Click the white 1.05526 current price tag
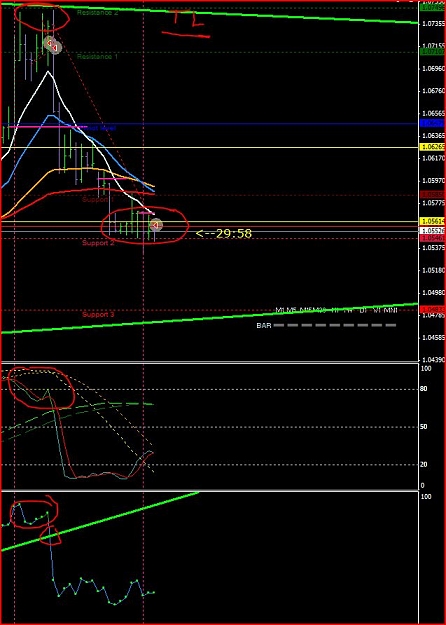This screenshot has width=446, height=625. tap(432, 231)
